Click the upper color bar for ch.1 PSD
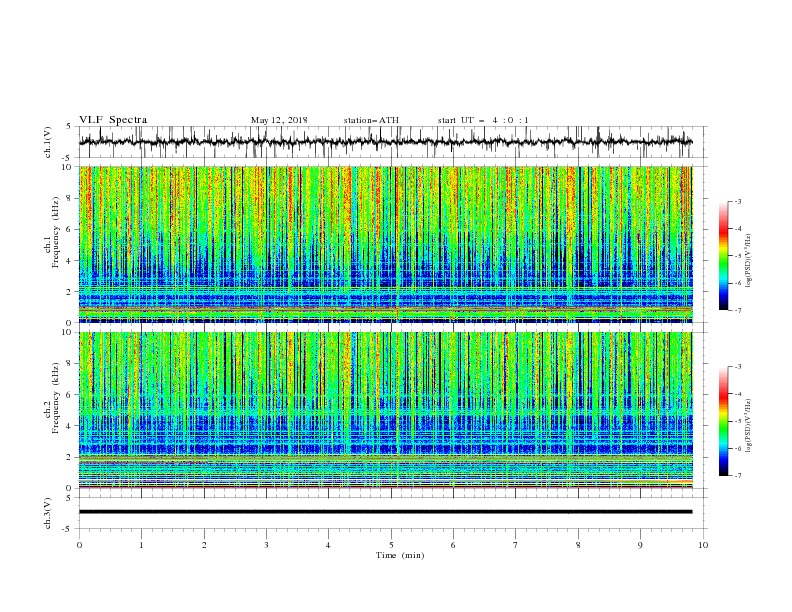The width and height of the screenshot is (792, 612). click(x=723, y=256)
